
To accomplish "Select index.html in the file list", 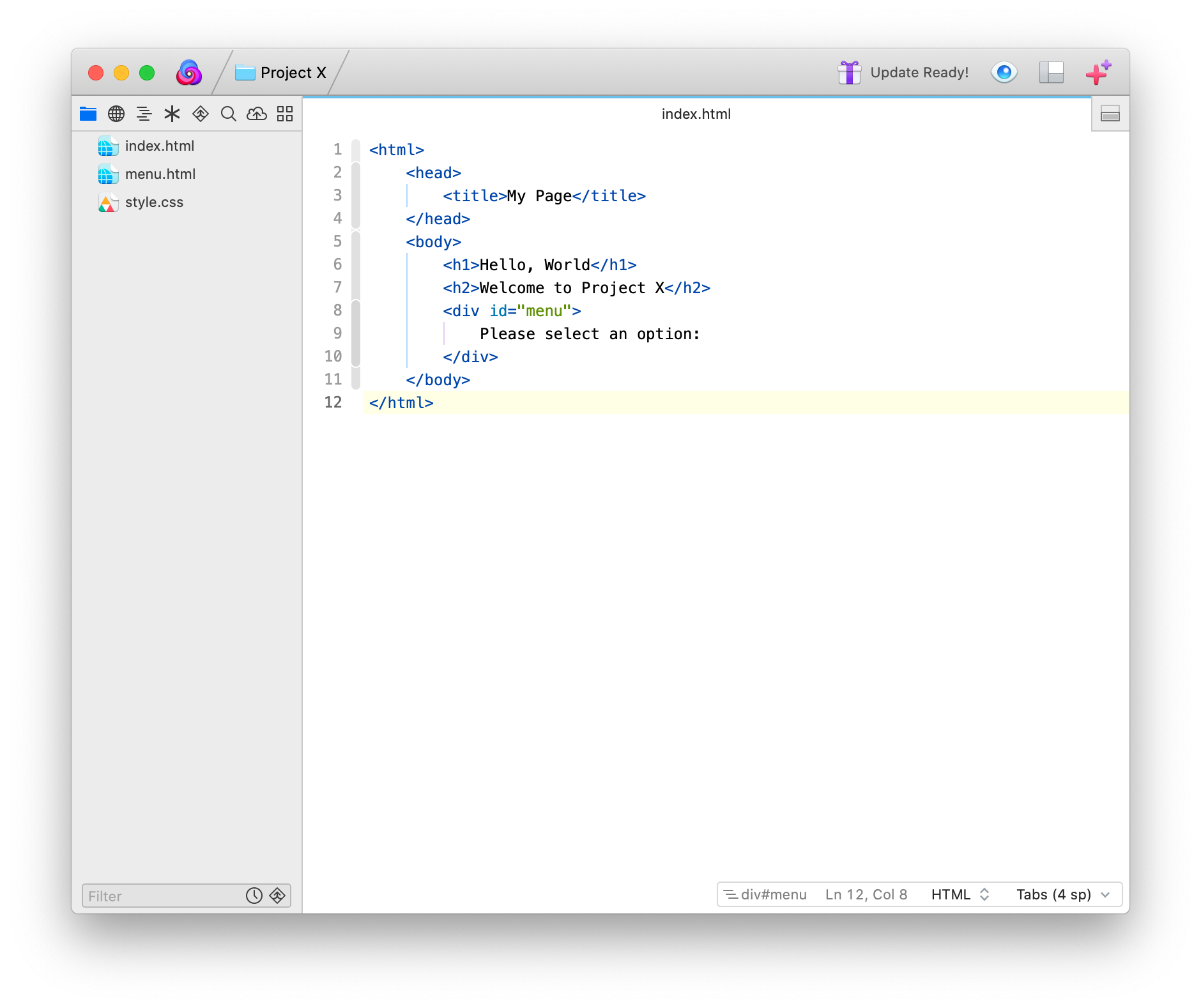I will tap(187, 146).
